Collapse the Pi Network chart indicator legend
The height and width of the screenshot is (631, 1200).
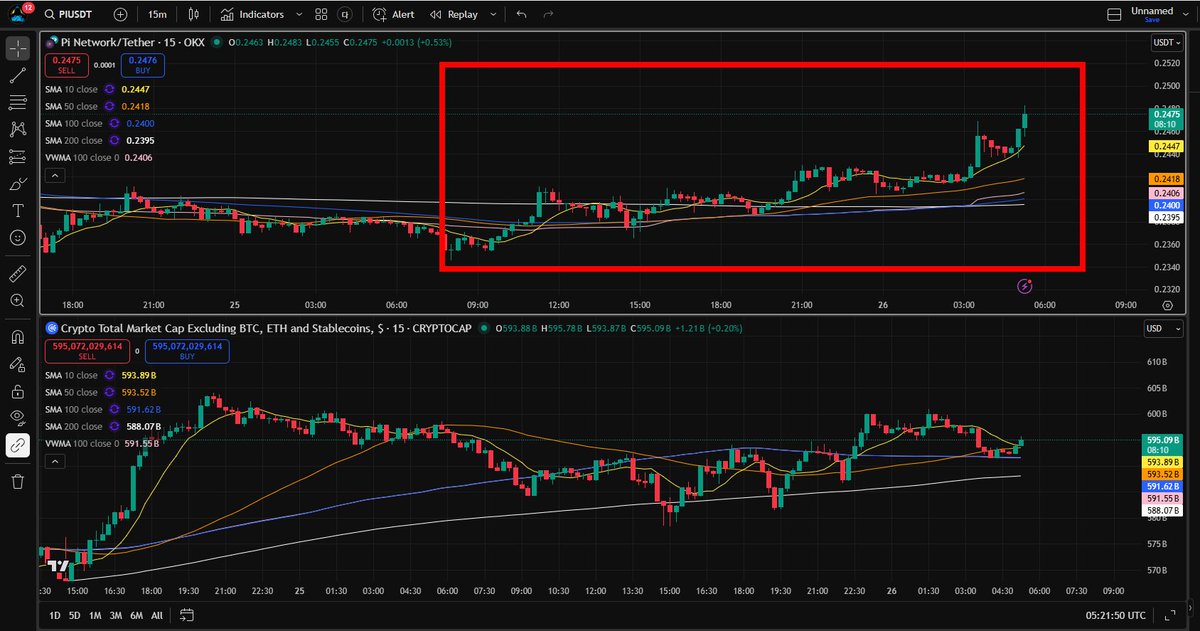54,176
